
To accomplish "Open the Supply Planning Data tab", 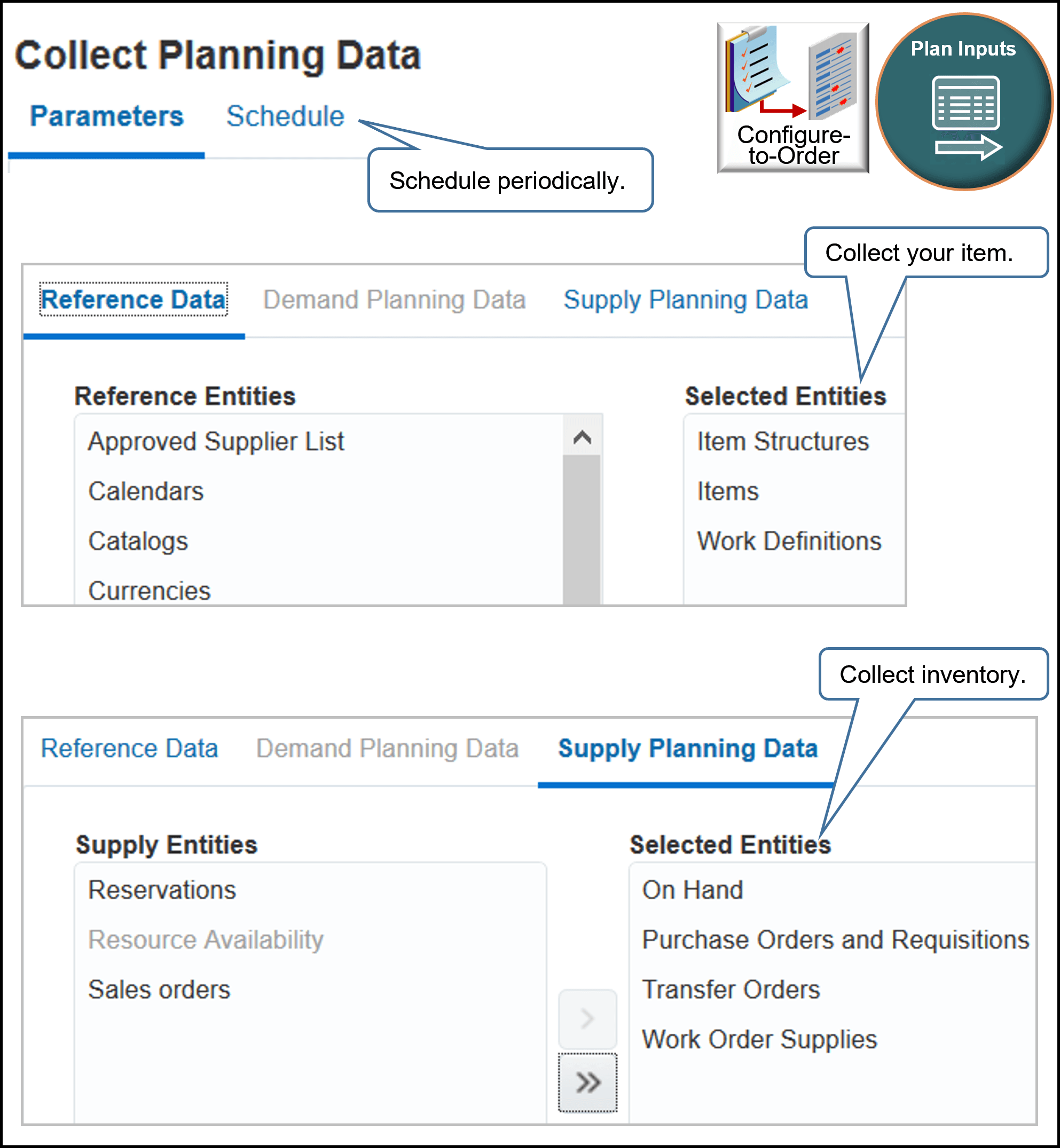I will click(688, 748).
